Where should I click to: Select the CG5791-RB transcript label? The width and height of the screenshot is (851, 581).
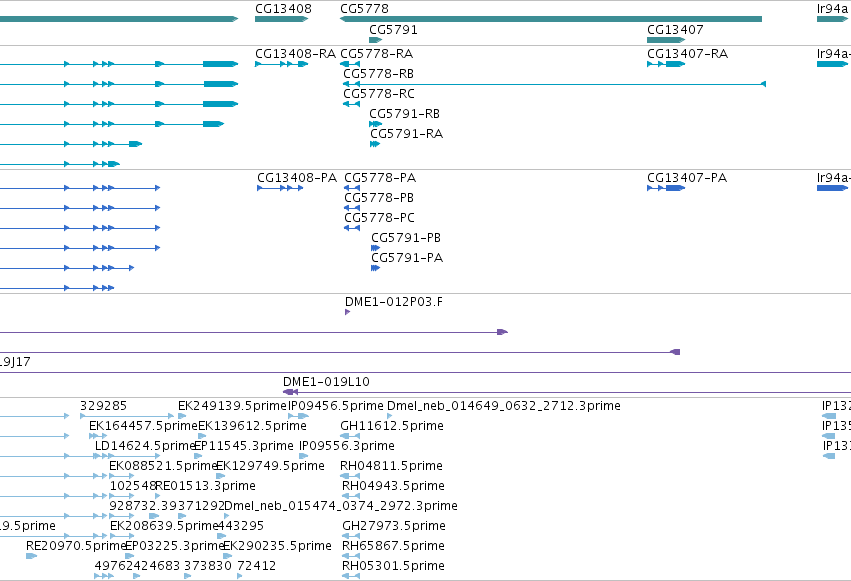point(404,114)
